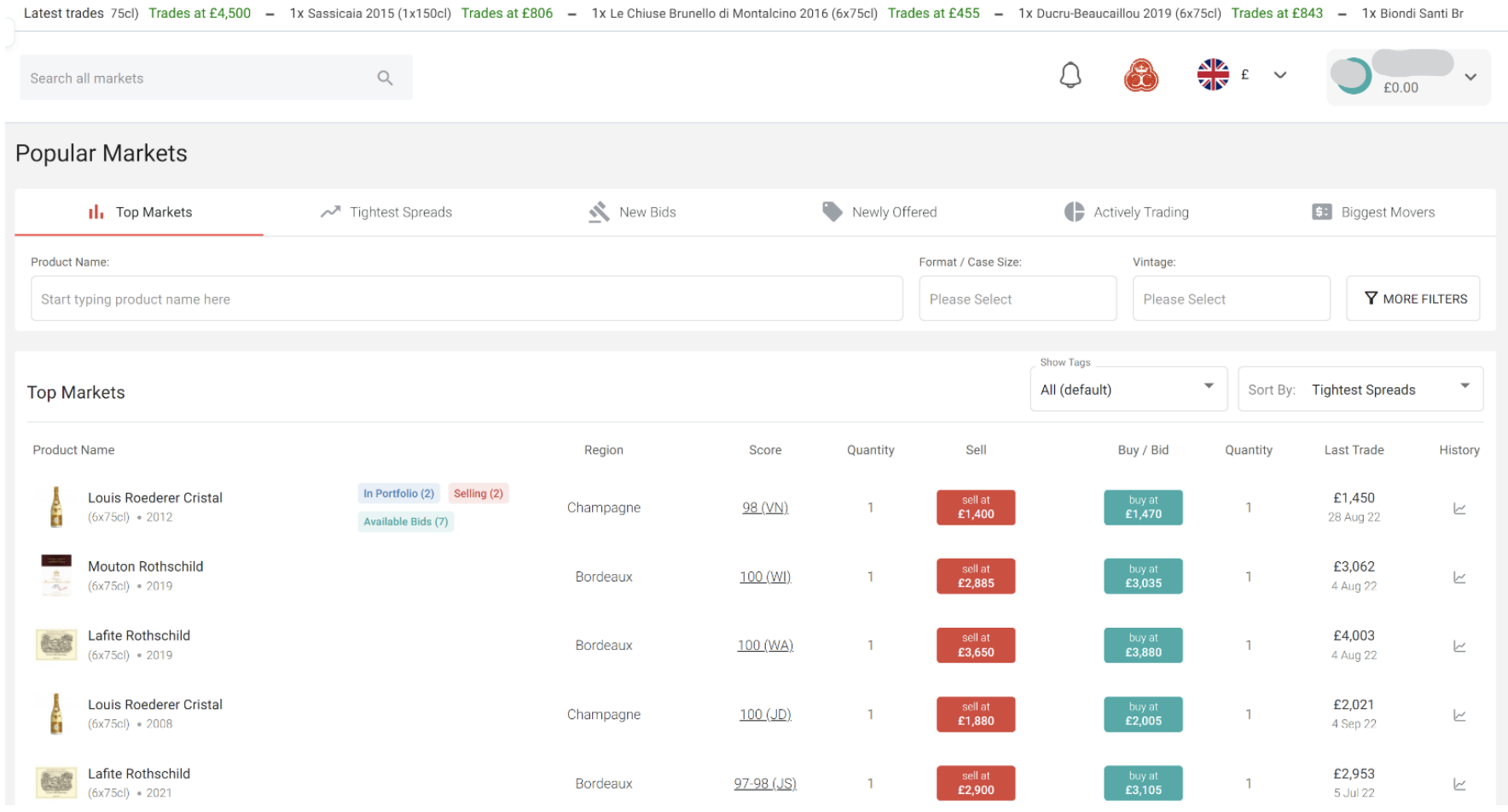Click the Available Bids (7) tag
This screenshot has height=812, width=1508.
(x=406, y=522)
